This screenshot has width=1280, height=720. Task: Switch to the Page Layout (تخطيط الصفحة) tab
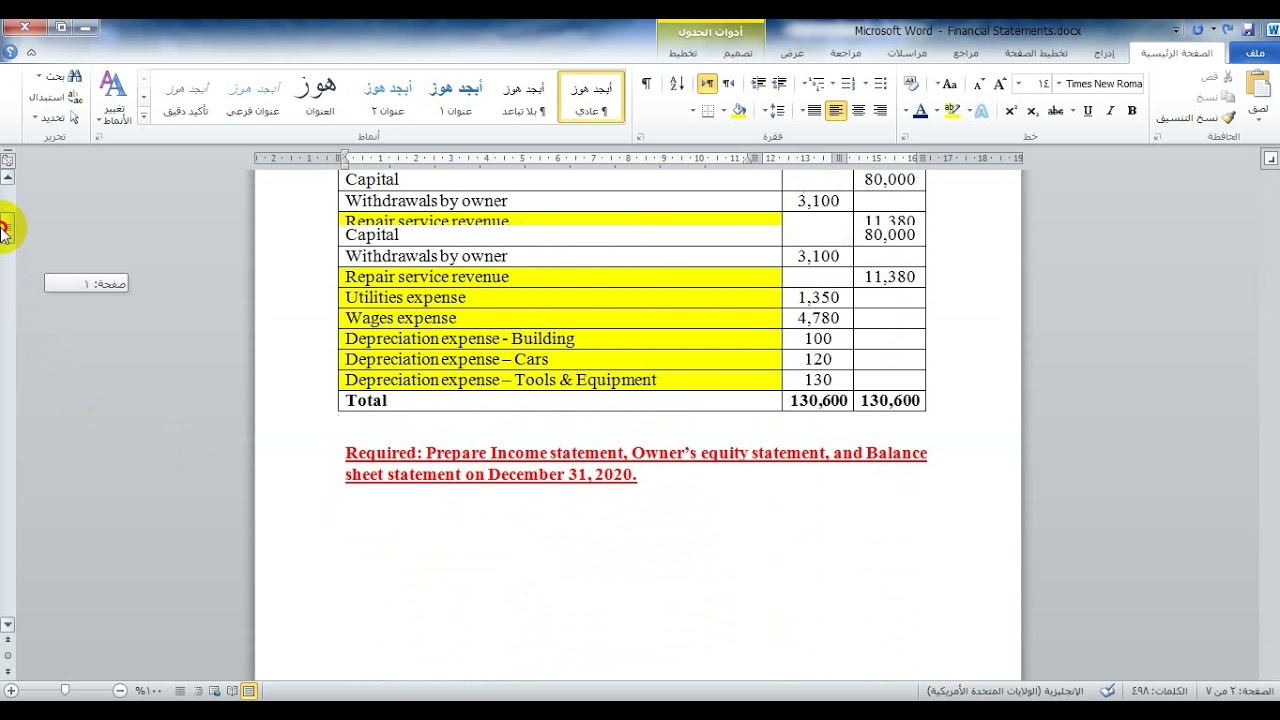pyautogui.click(x=1035, y=53)
